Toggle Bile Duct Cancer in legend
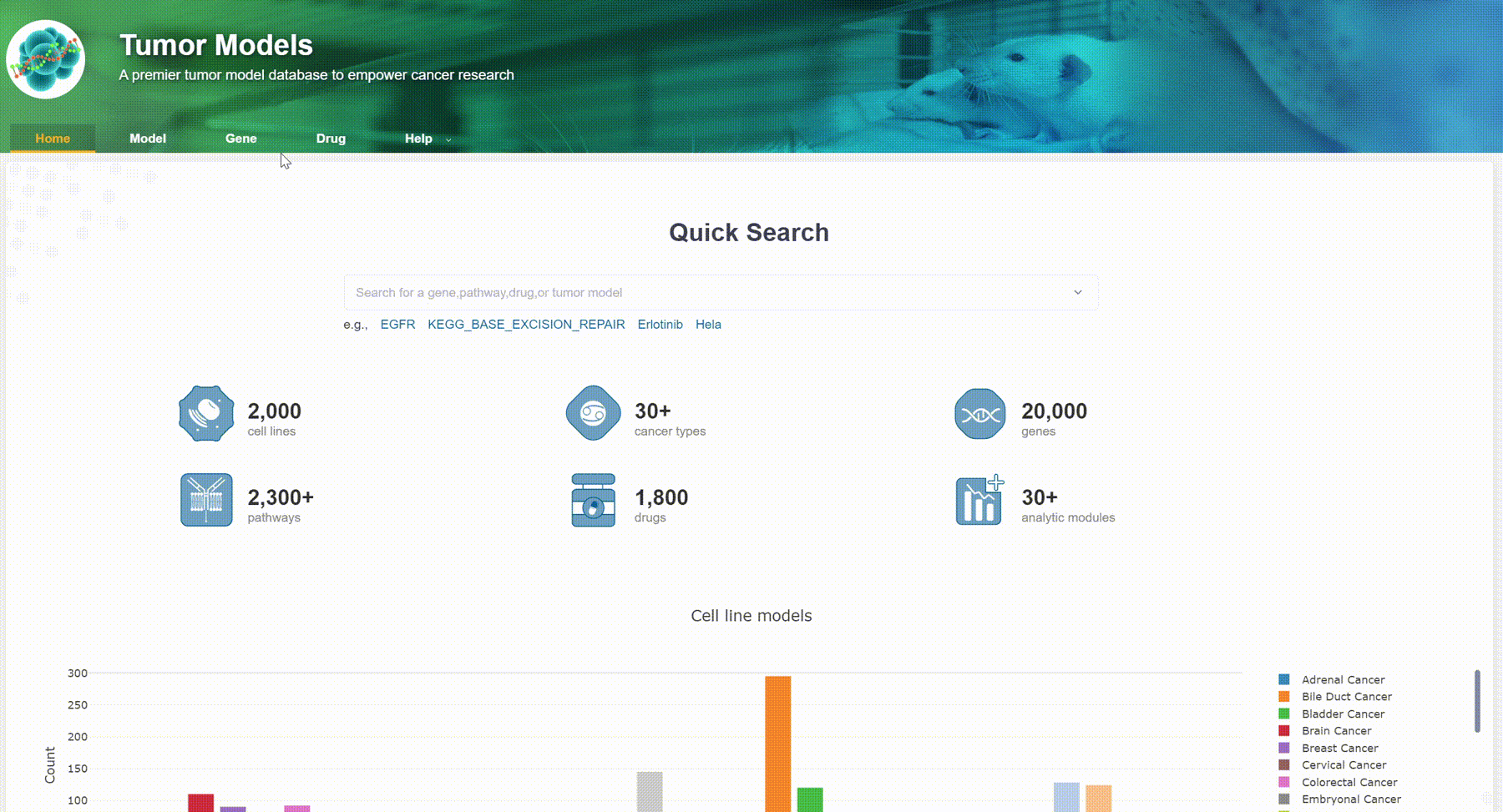Viewport: 1503px width, 812px height. [1346, 697]
